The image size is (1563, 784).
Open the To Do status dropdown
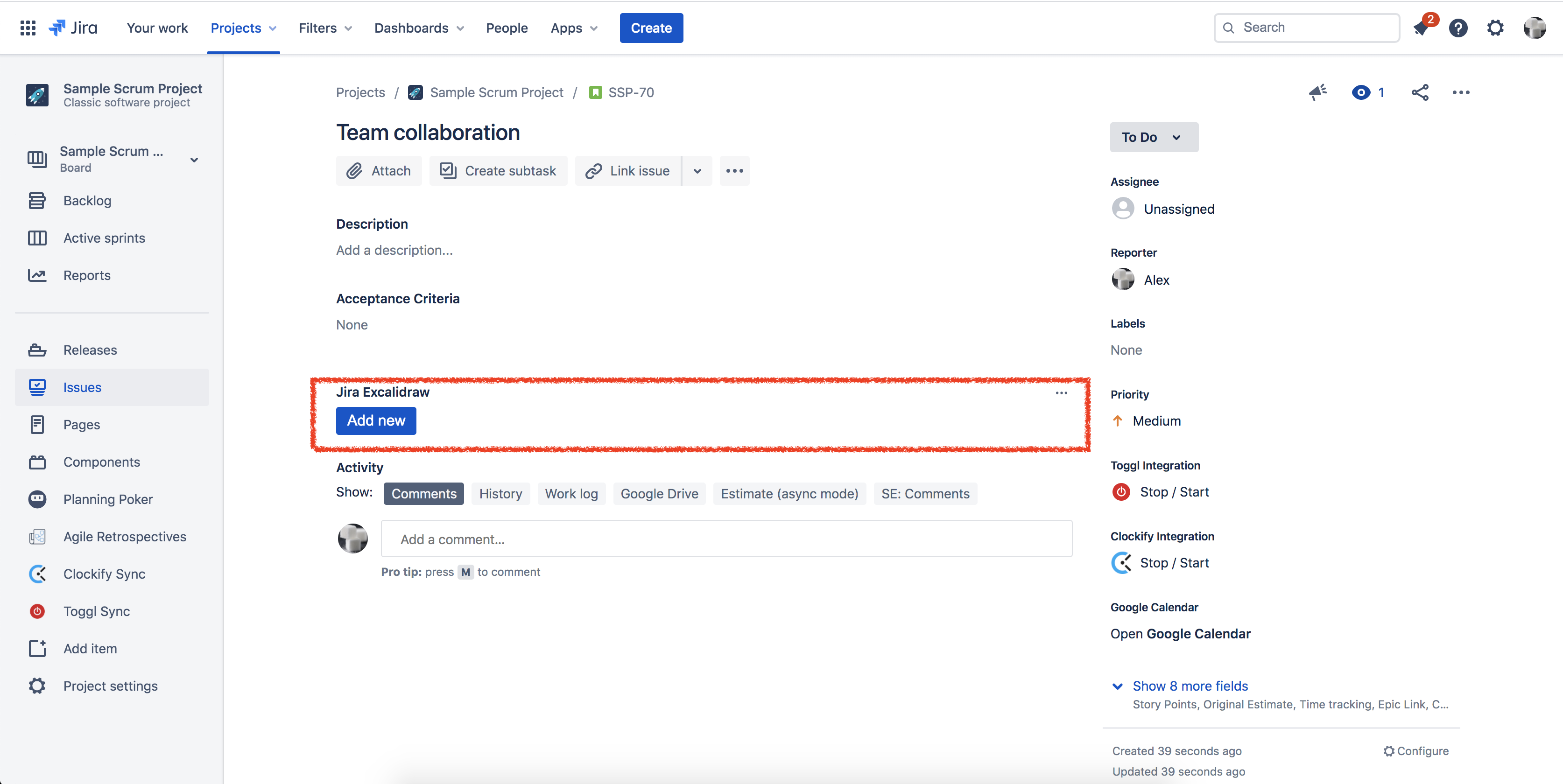tap(1154, 137)
